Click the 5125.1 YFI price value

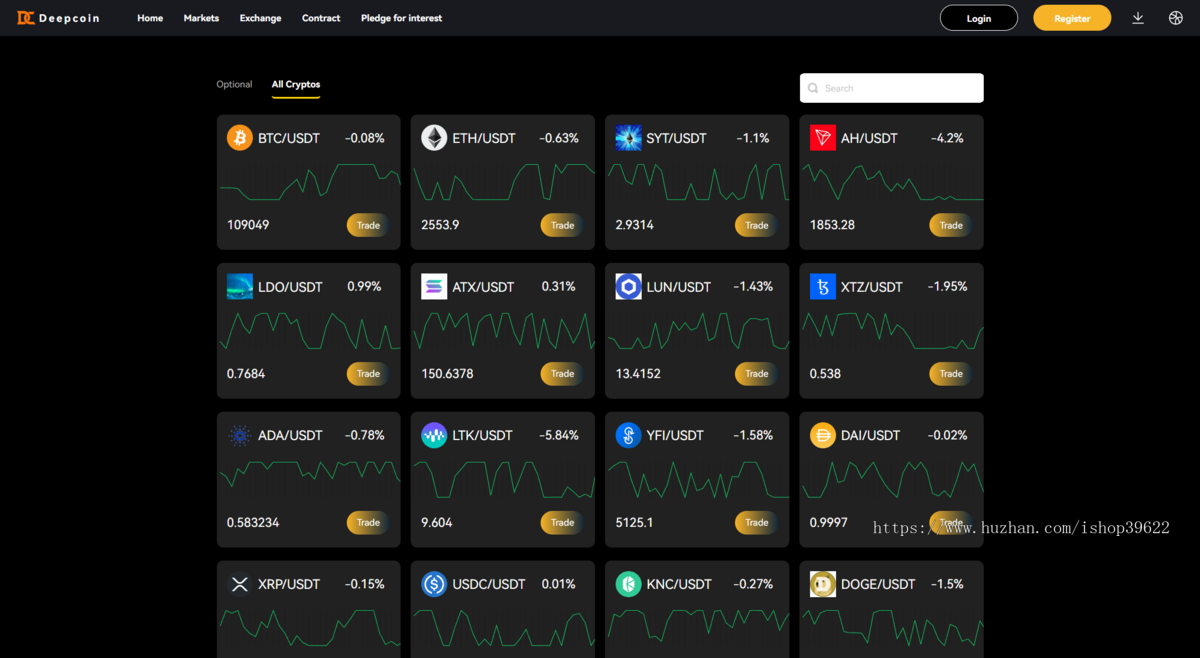coord(634,522)
